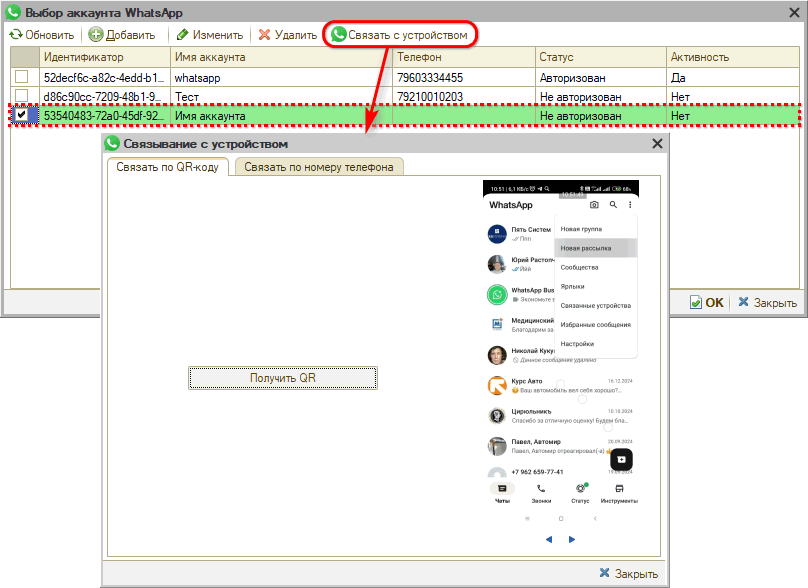
Task: Check the checkbox for the Тест account row
Action: (x=22, y=96)
